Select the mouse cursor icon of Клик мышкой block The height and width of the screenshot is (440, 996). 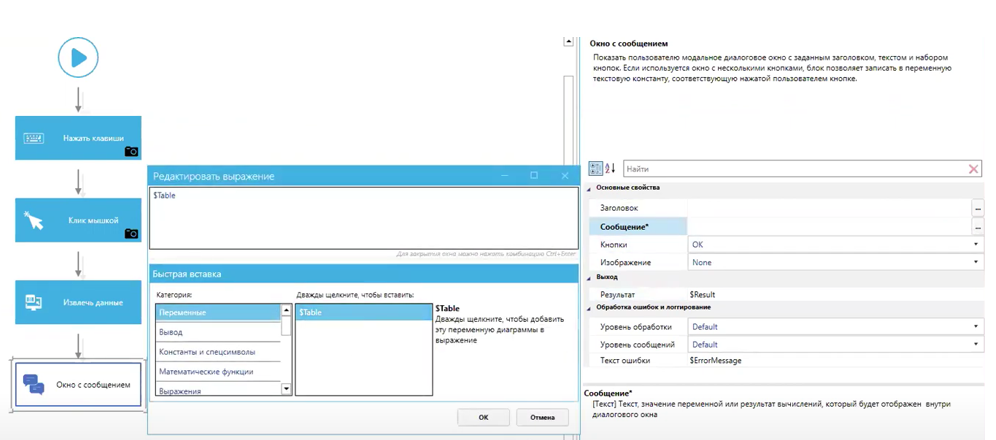[34, 220]
